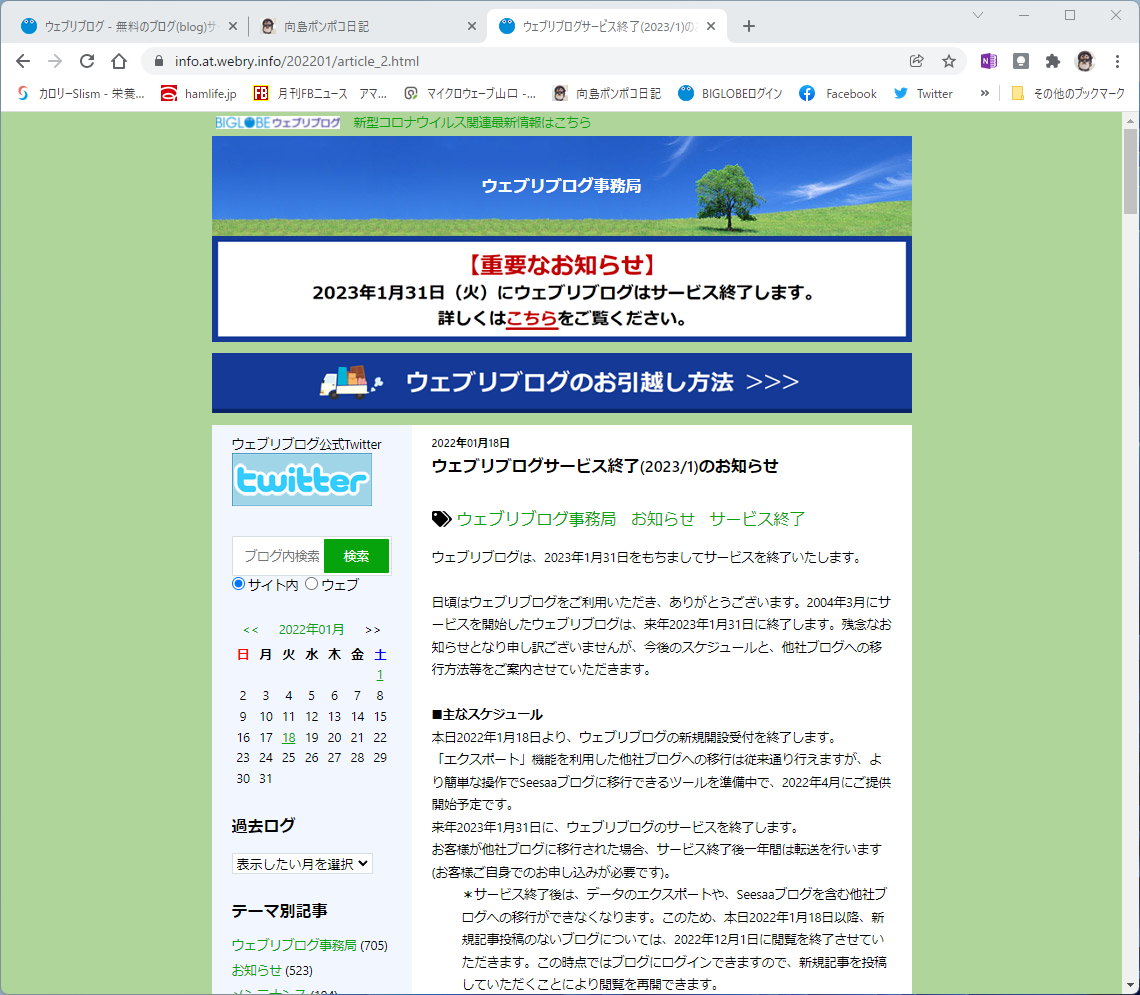Click BIGLOBE ウェブリブログ logo
Image resolution: width=1140 pixels, height=995 pixels.
click(278, 122)
